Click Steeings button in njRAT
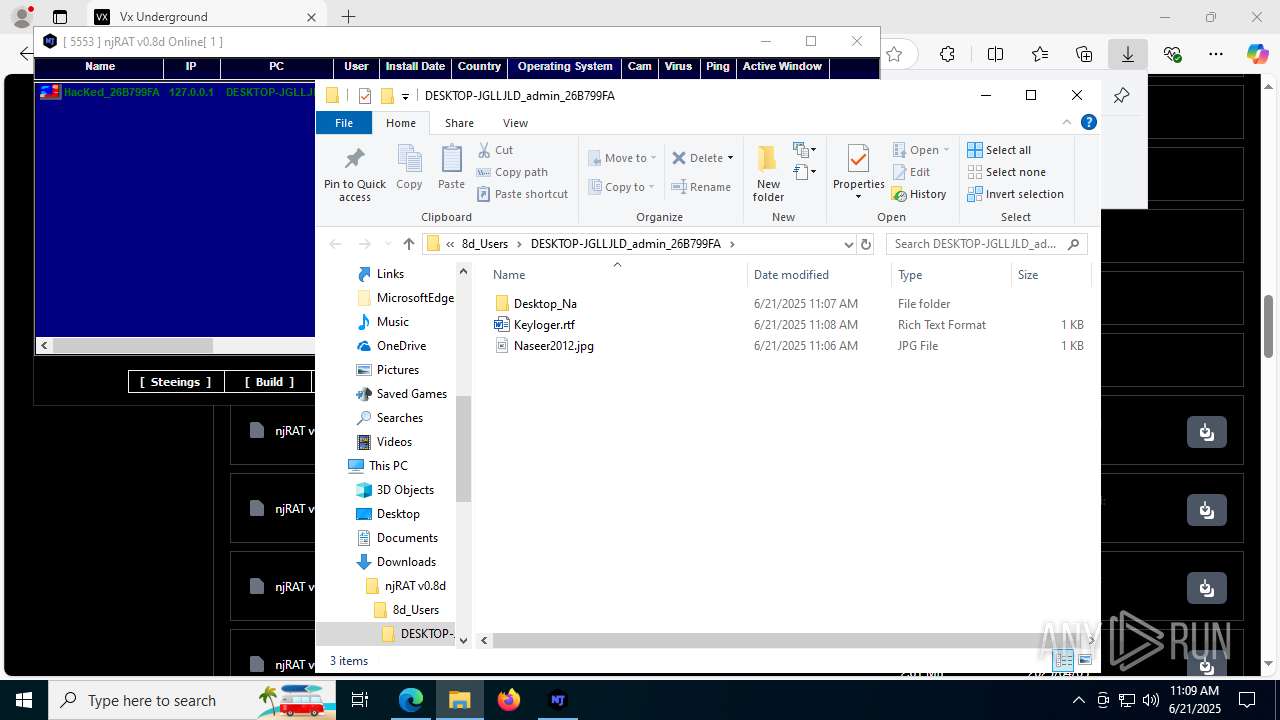 (x=175, y=382)
